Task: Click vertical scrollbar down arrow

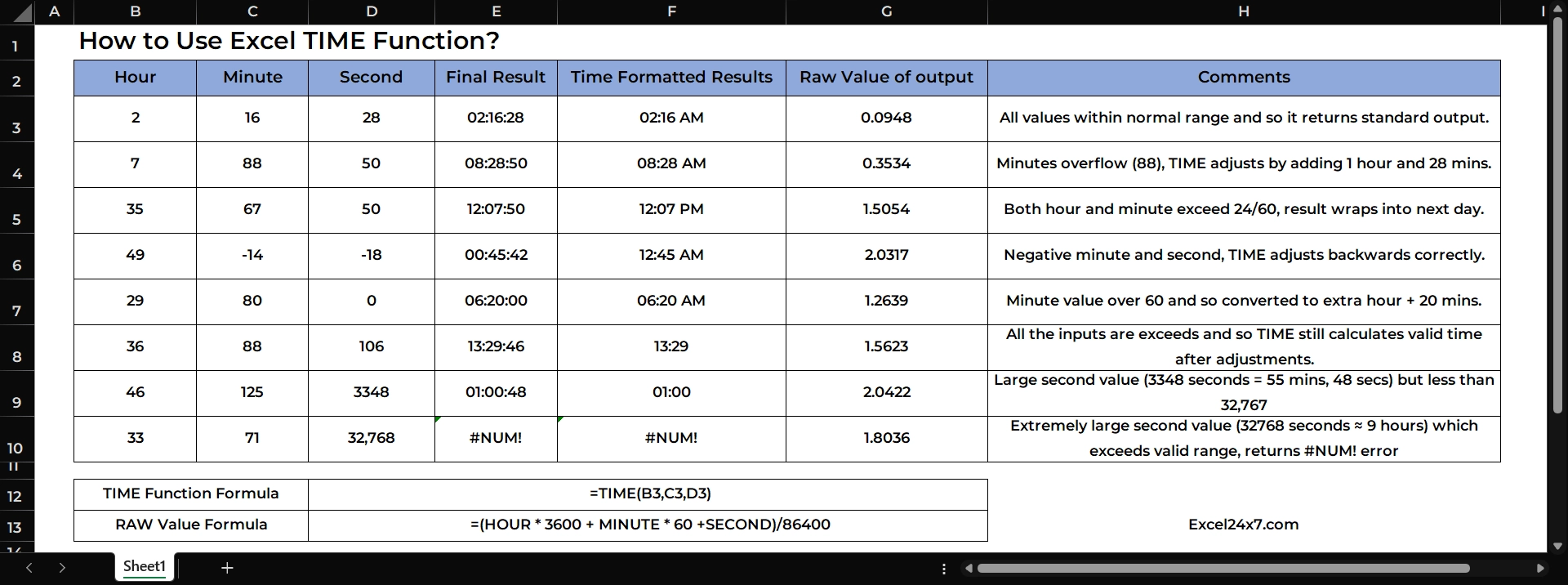Action: click(x=1557, y=546)
